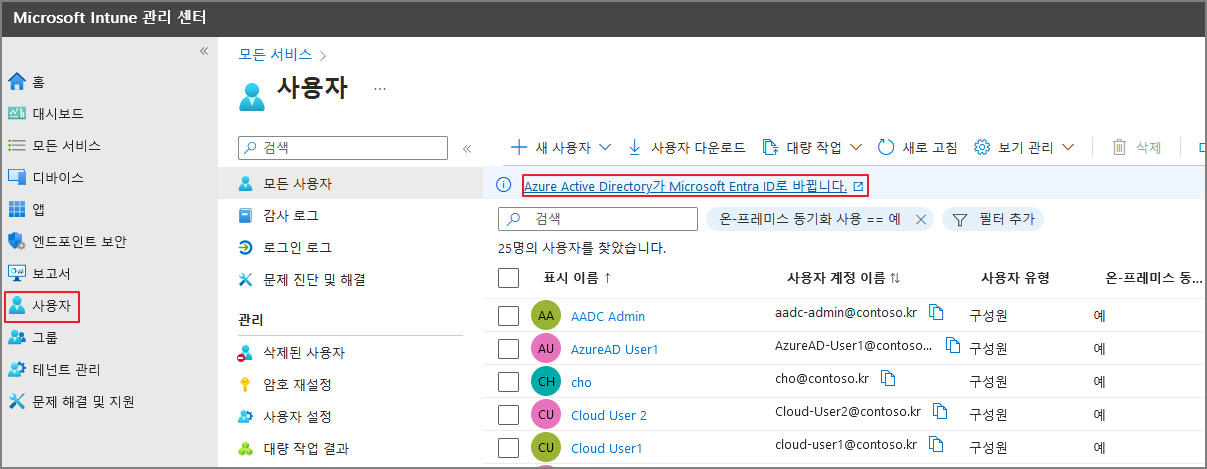Open the Cloud User1 user link

[x=606, y=447]
